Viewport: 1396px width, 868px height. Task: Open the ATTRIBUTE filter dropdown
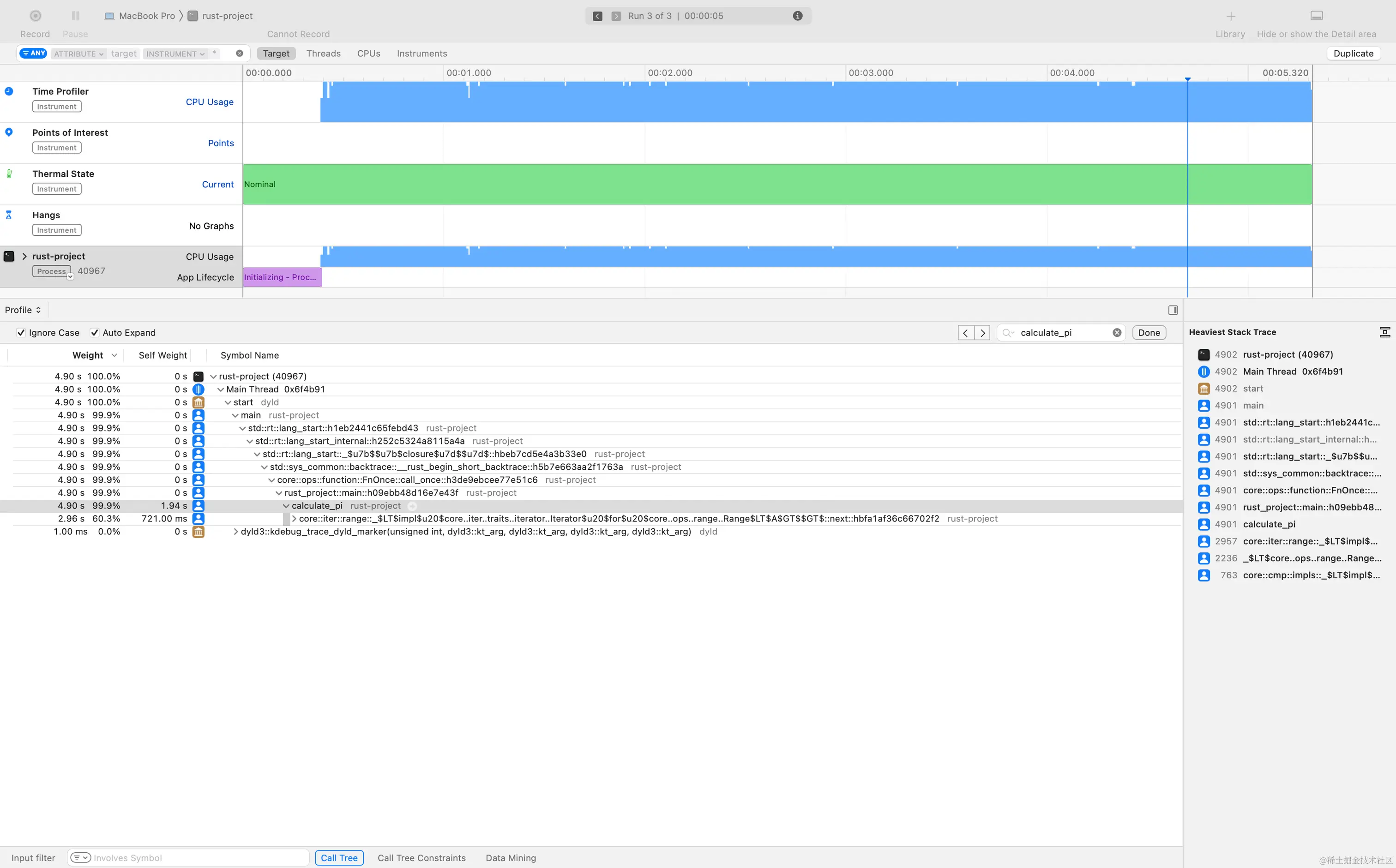[x=80, y=53]
